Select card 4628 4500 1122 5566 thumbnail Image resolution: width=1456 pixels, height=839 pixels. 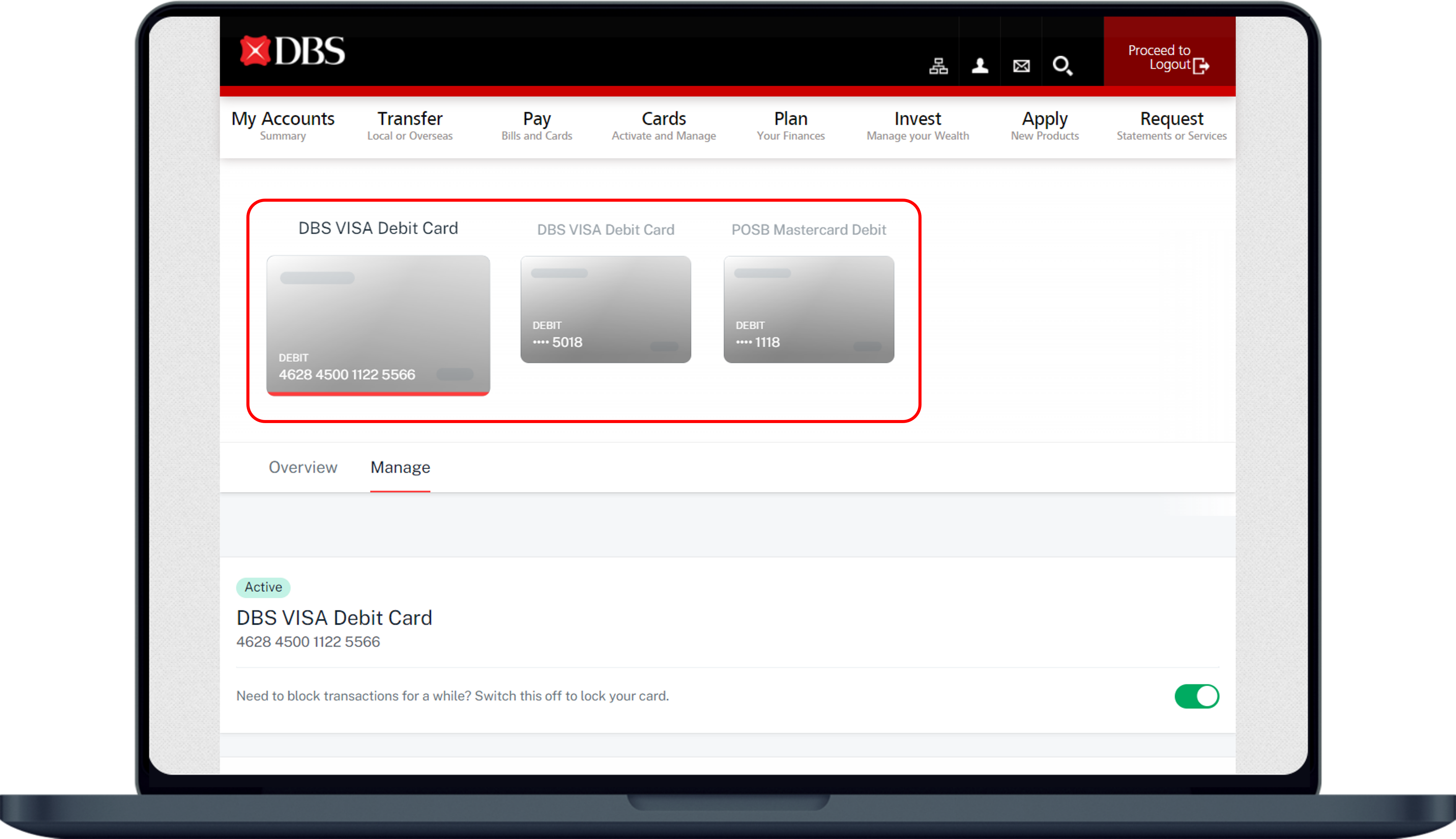tap(378, 325)
